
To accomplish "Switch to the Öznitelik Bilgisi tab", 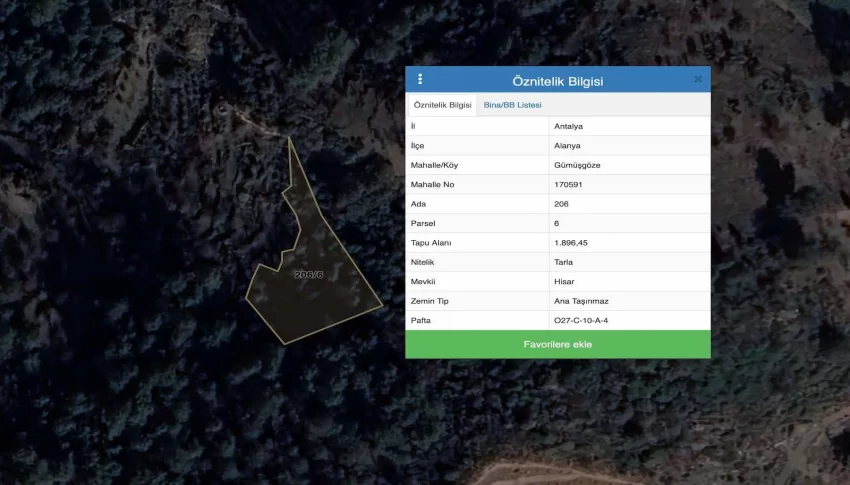I will (x=442, y=105).
